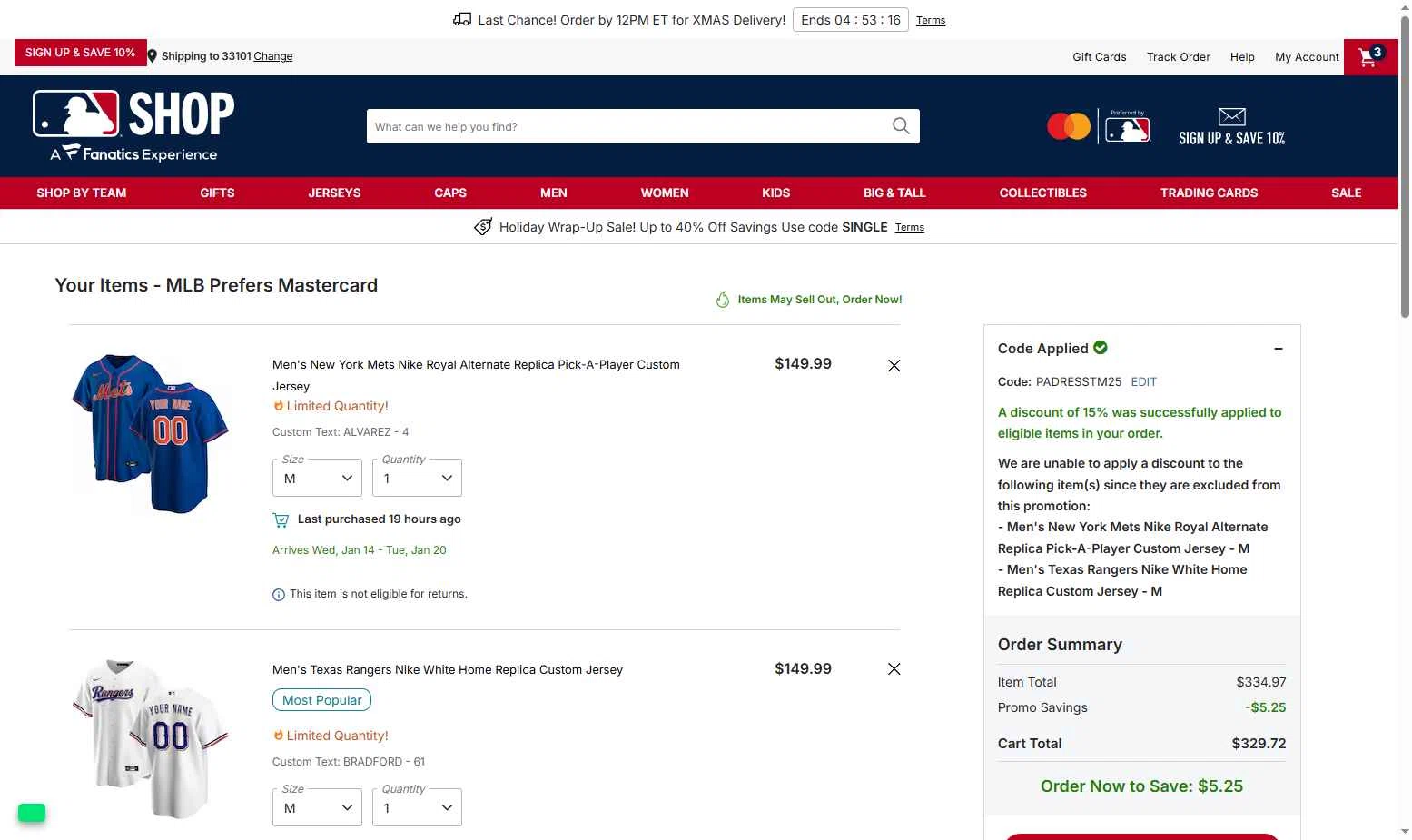Click the Most Popular badge
Screen dimensions: 1412x840
(x=321, y=700)
